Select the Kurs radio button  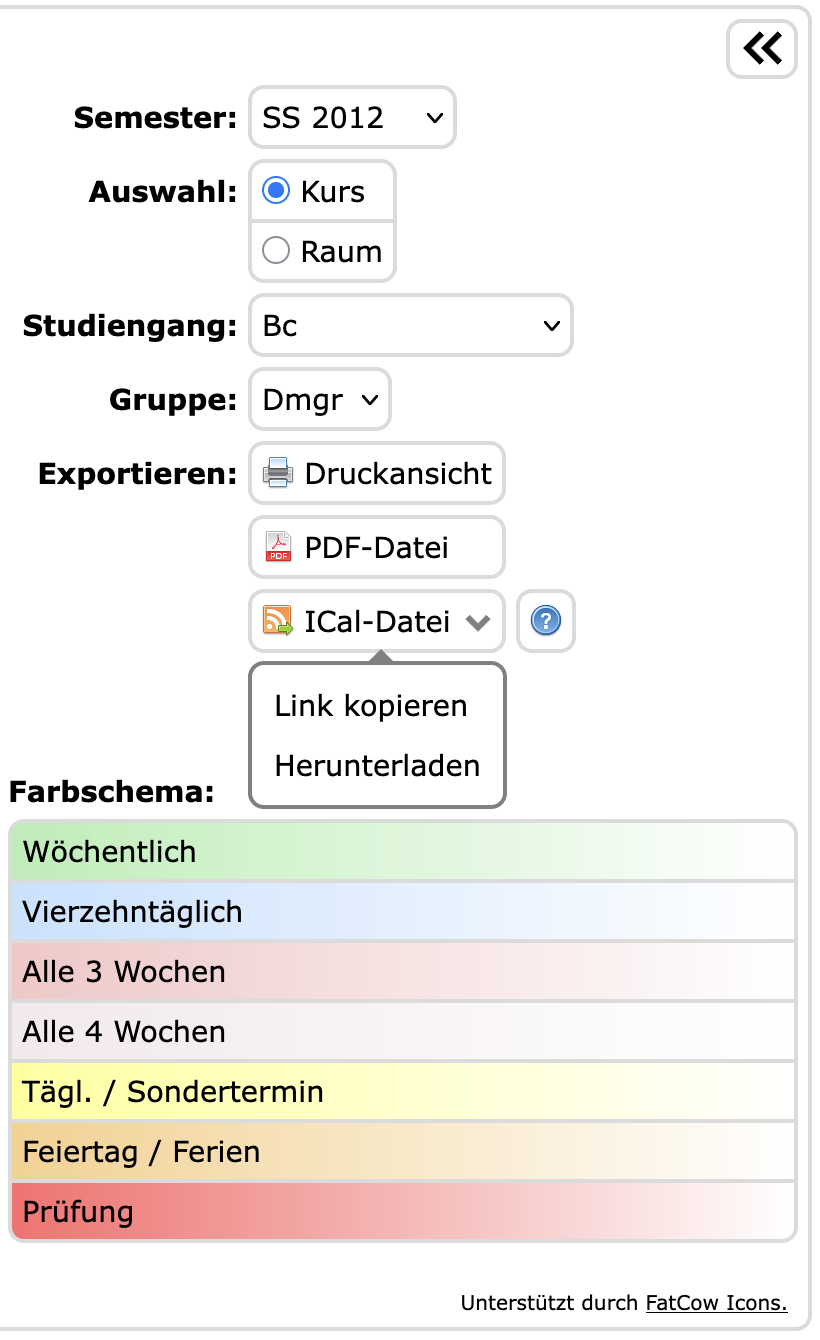coord(276,191)
